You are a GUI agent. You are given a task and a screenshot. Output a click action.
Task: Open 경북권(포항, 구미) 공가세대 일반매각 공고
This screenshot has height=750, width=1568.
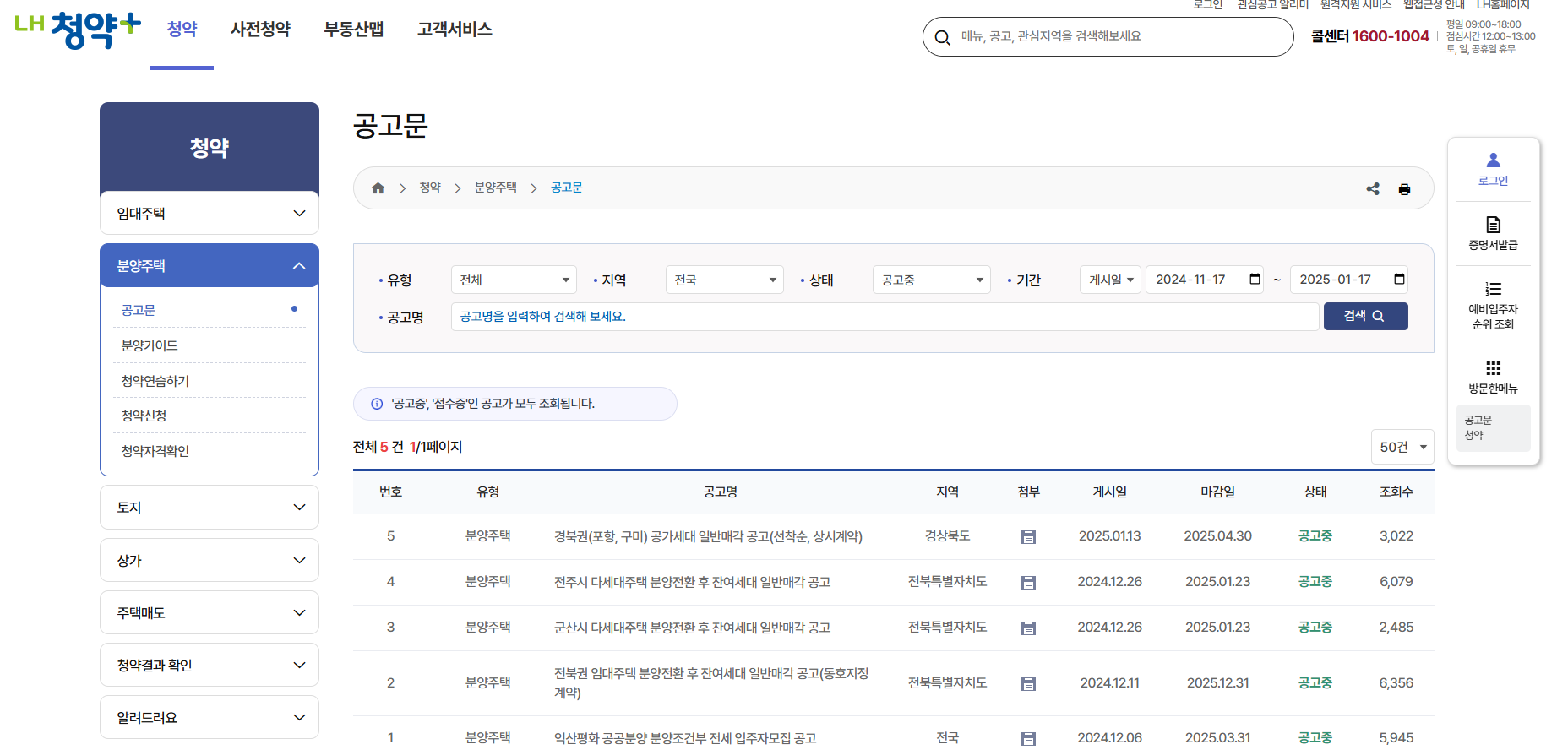pos(708,537)
